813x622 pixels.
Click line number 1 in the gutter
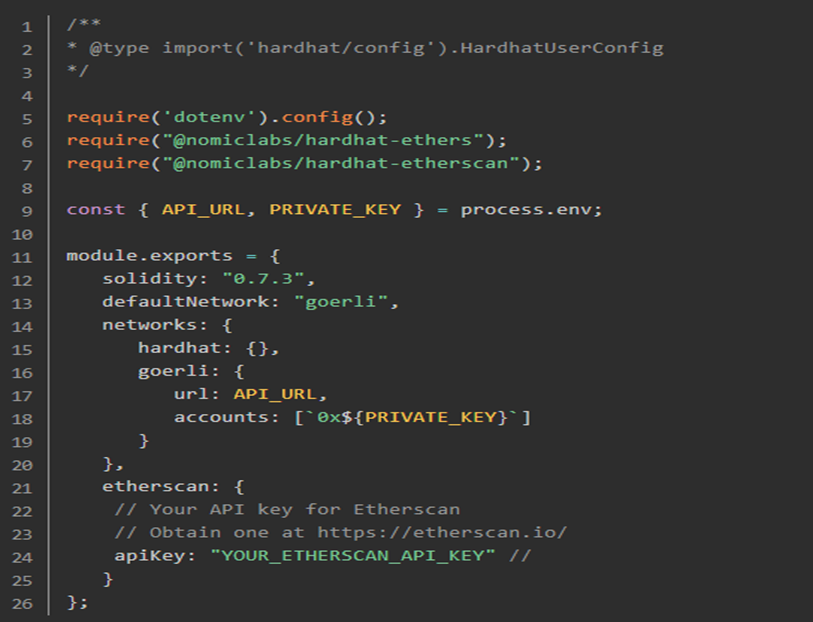click(x=26, y=25)
